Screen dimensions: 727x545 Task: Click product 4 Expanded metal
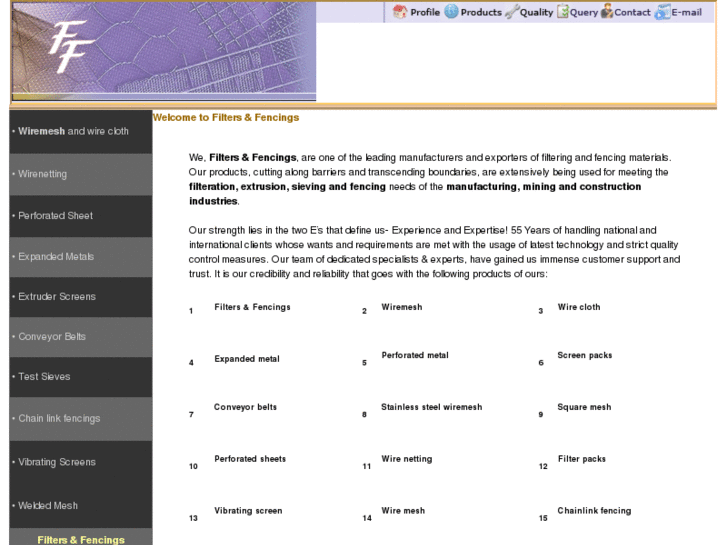(247, 359)
